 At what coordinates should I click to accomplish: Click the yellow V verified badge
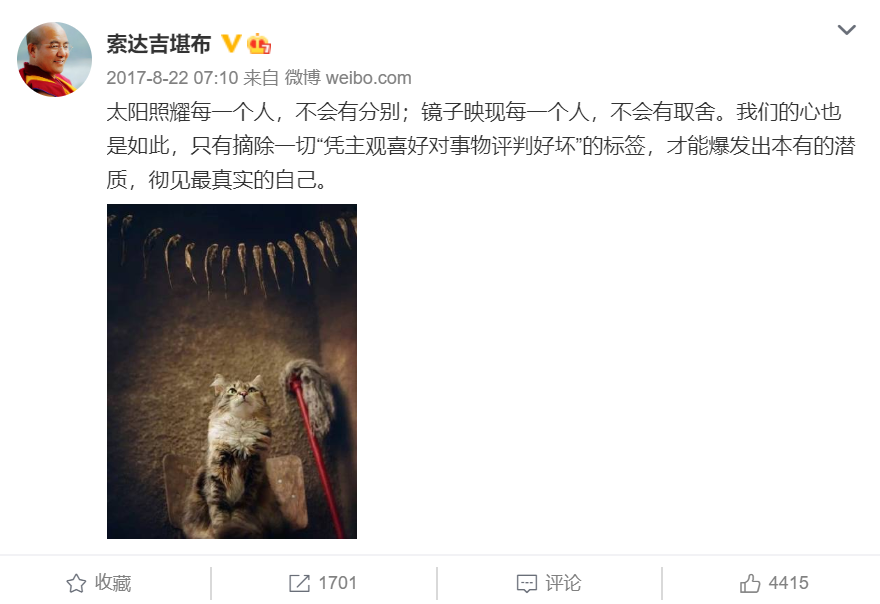pos(231,43)
